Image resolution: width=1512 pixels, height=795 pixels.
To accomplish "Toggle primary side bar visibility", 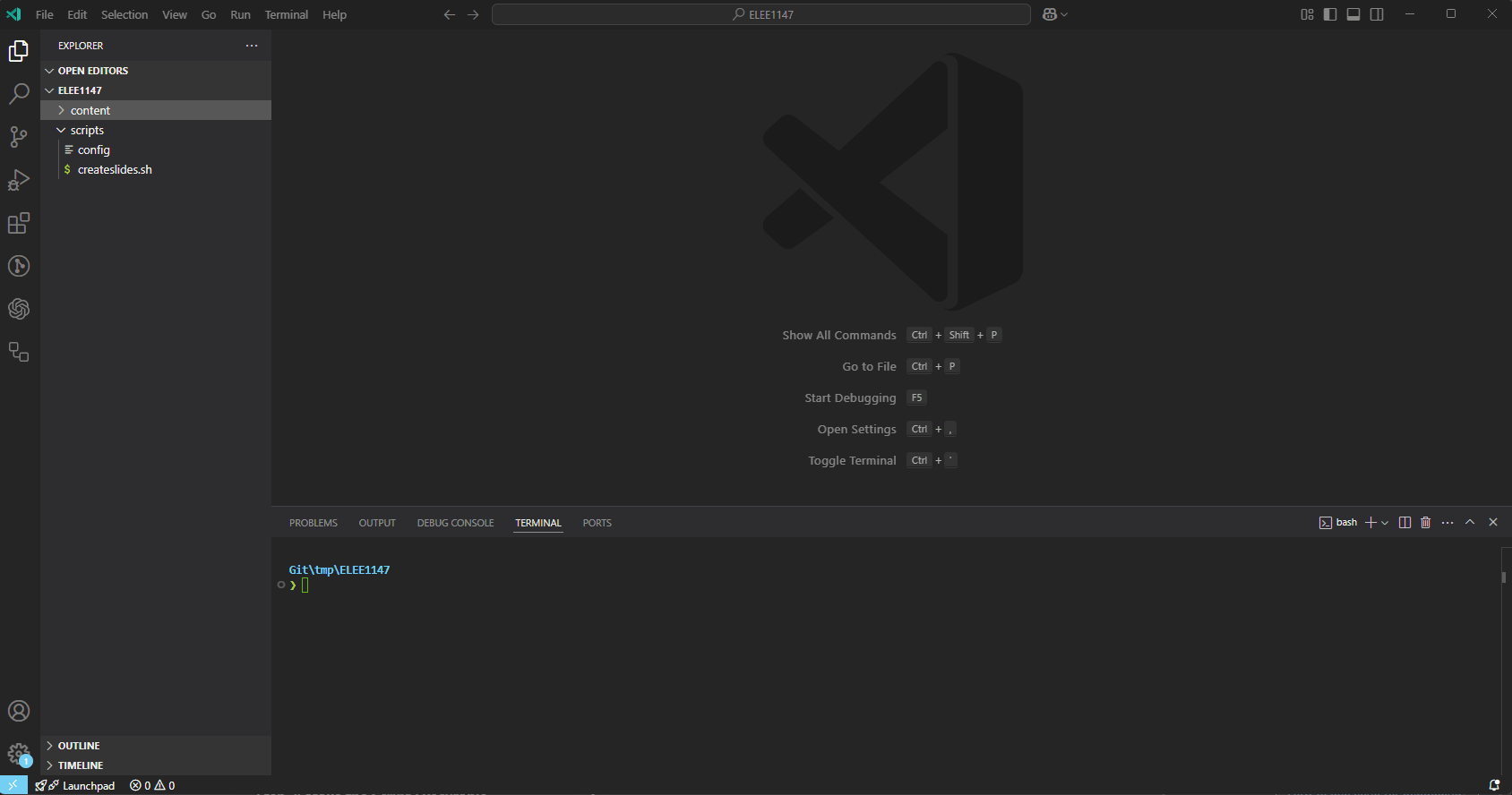I will pos(1330,14).
